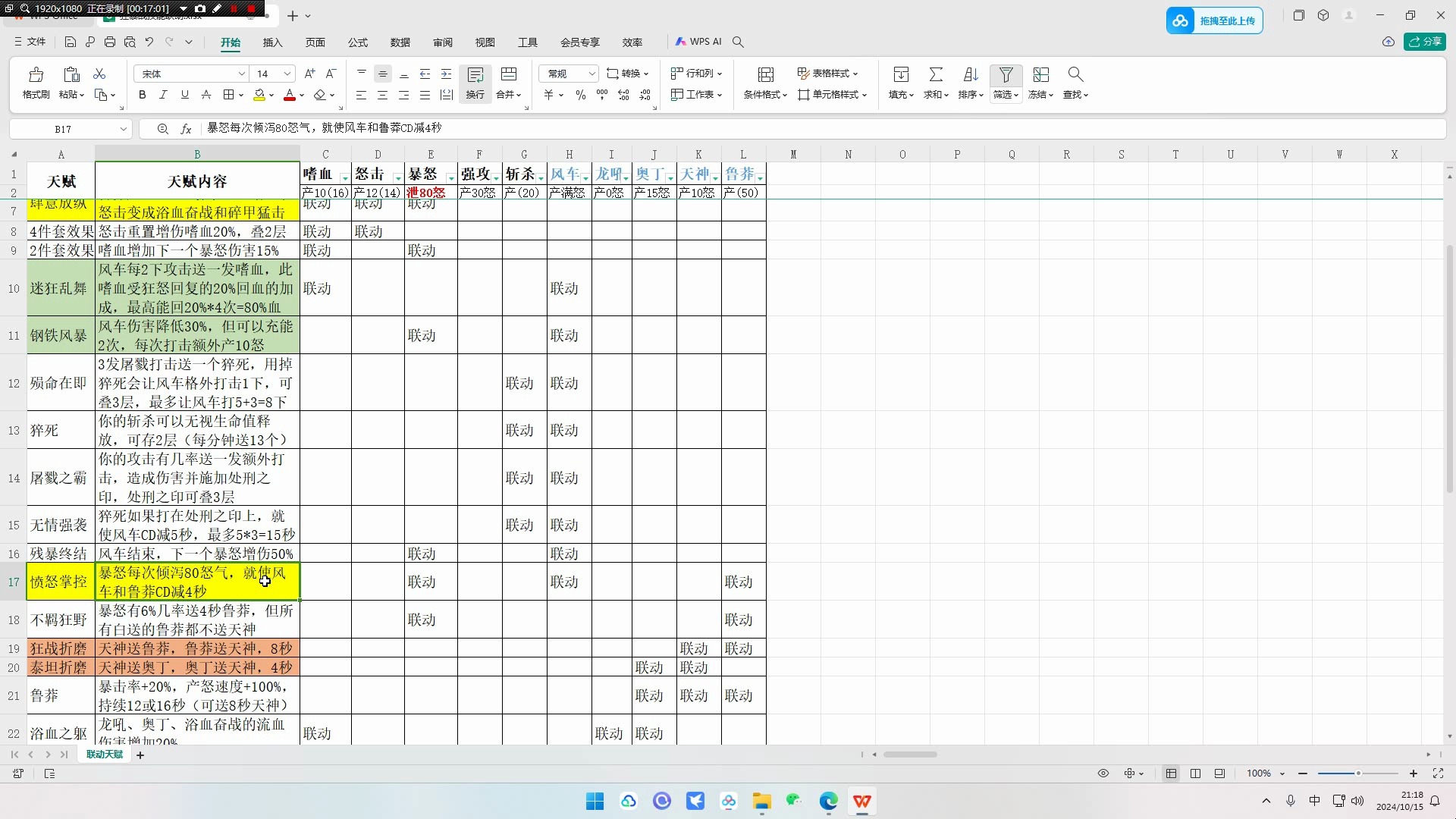1456x819 pixels.
Task: Increase decimal places
Action: pyautogui.click(x=623, y=95)
